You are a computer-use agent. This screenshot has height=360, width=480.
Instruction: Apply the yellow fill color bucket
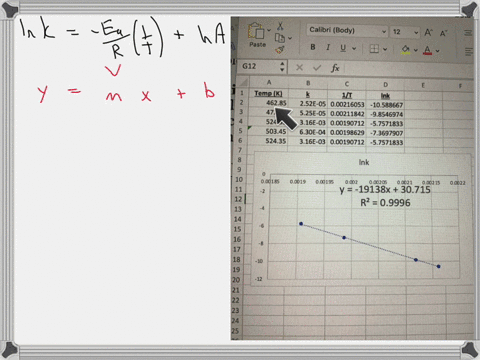click(x=405, y=50)
